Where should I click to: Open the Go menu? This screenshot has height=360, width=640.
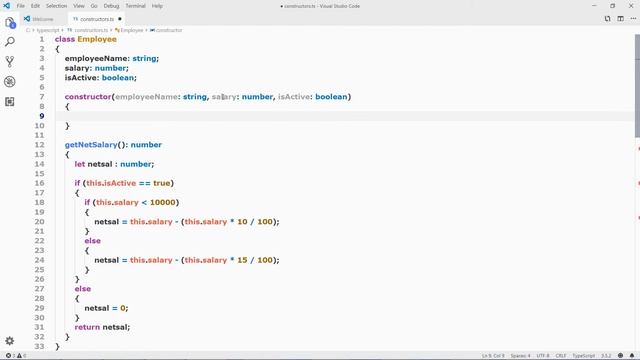point(94,6)
